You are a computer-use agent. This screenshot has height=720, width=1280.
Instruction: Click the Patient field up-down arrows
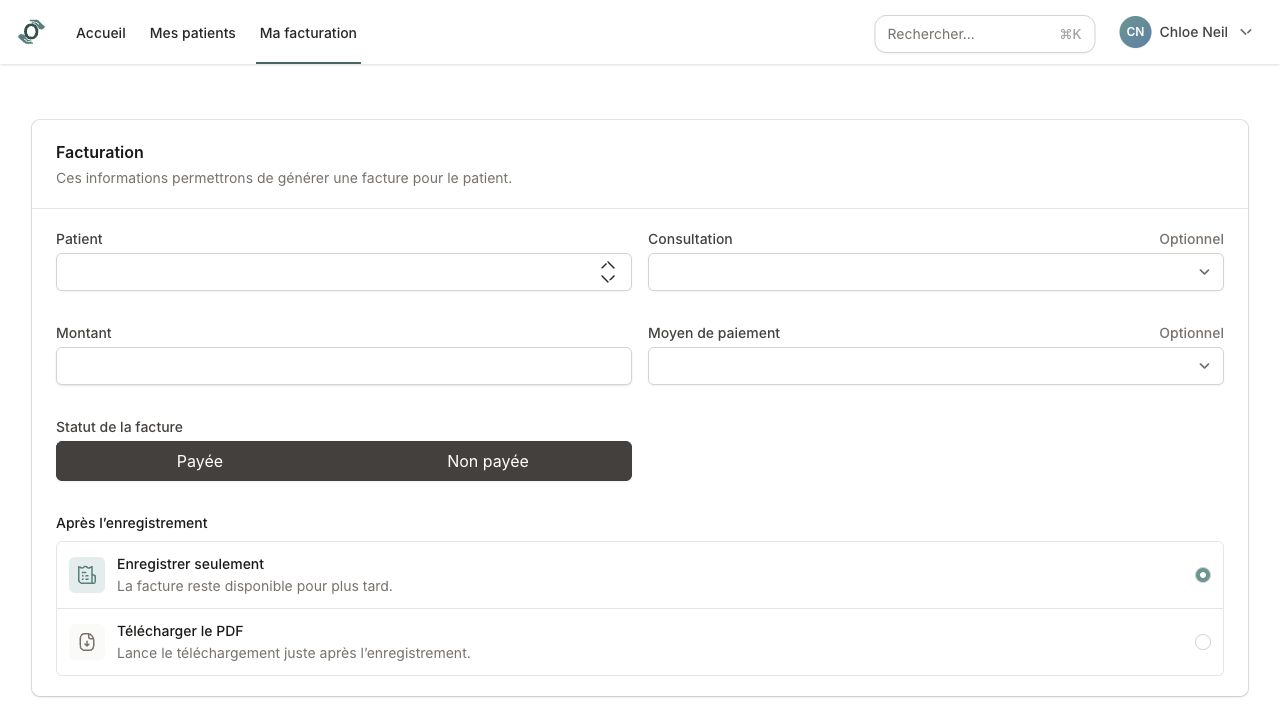pos(608,272)
